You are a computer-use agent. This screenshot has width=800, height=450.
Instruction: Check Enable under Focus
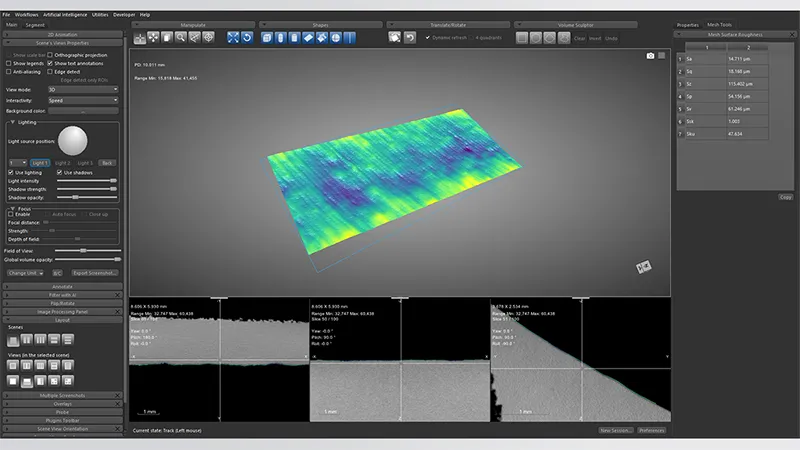(11, 214)
